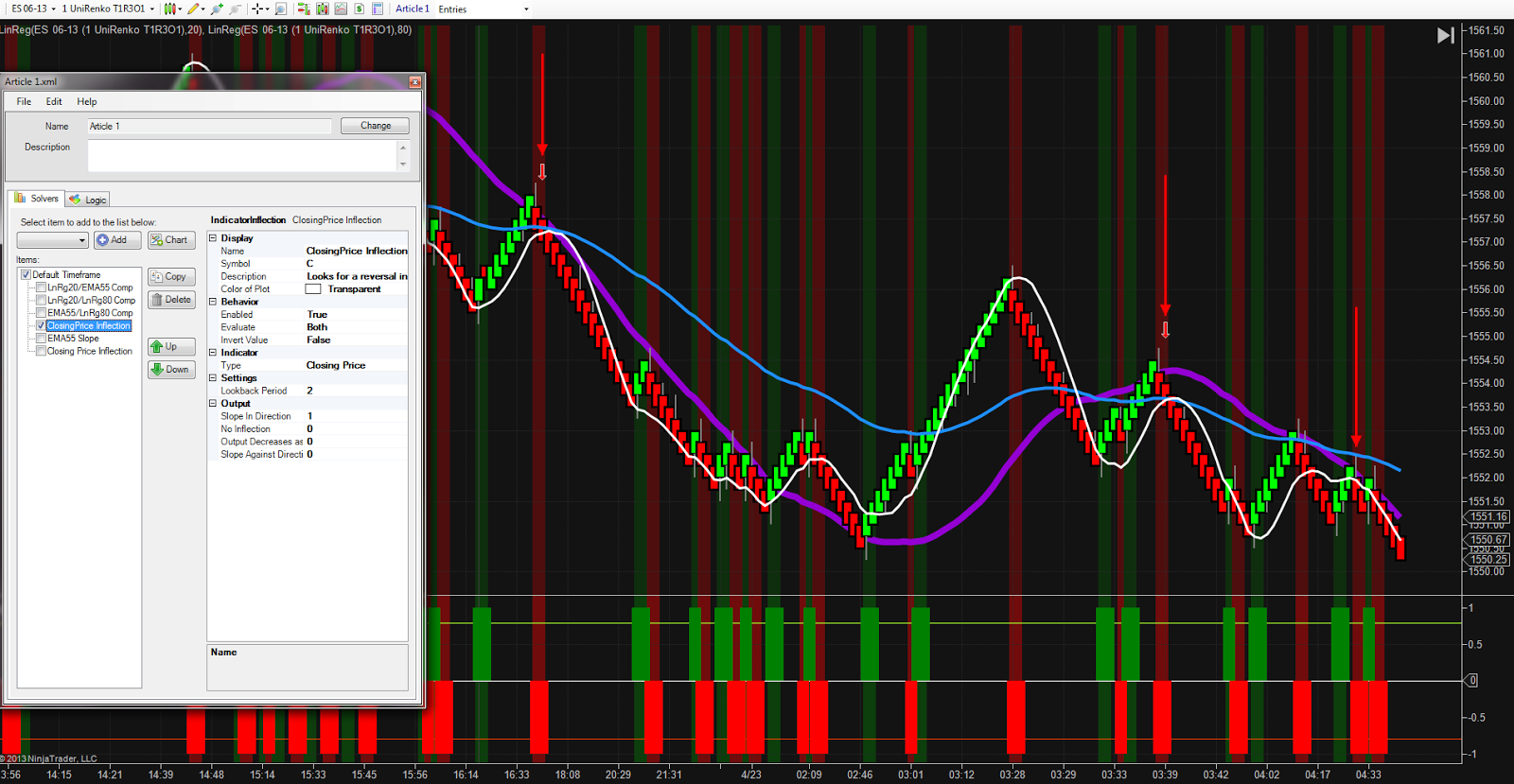1514x784 pixels.
Task: Click the Copy button label
Action: [x=175, y=277]
